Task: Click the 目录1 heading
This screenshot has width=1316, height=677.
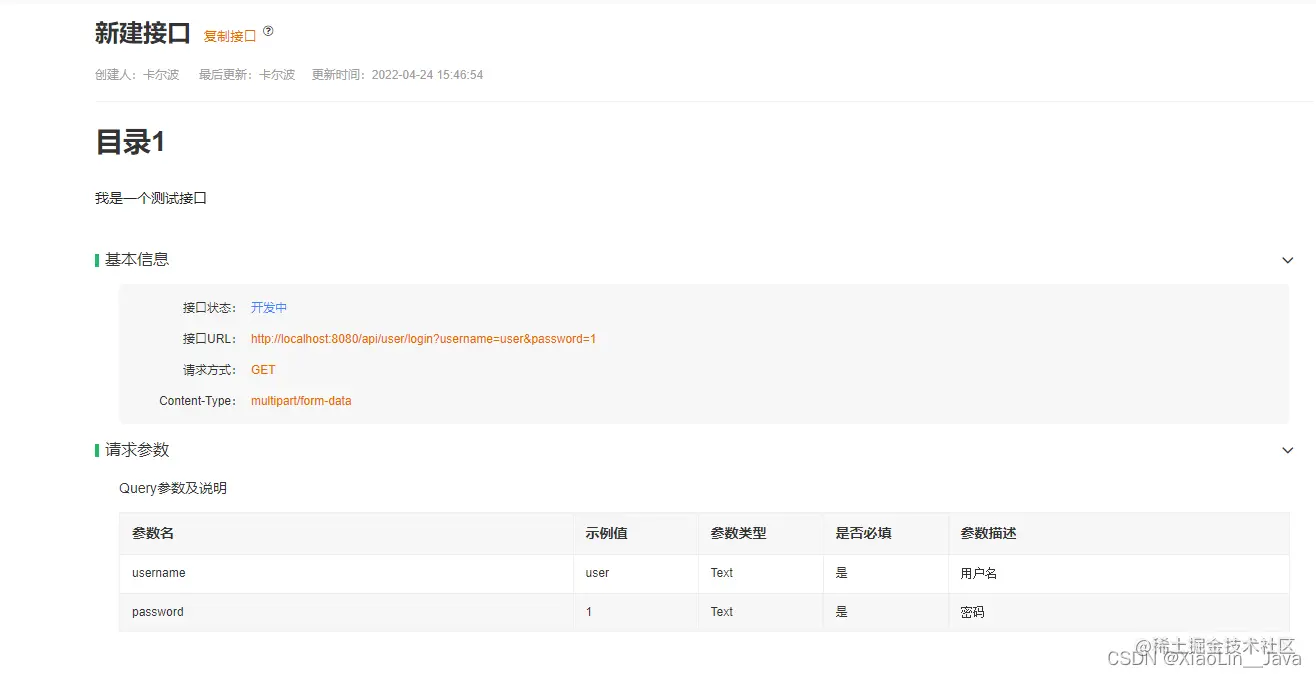Action: tap(130, 142)
